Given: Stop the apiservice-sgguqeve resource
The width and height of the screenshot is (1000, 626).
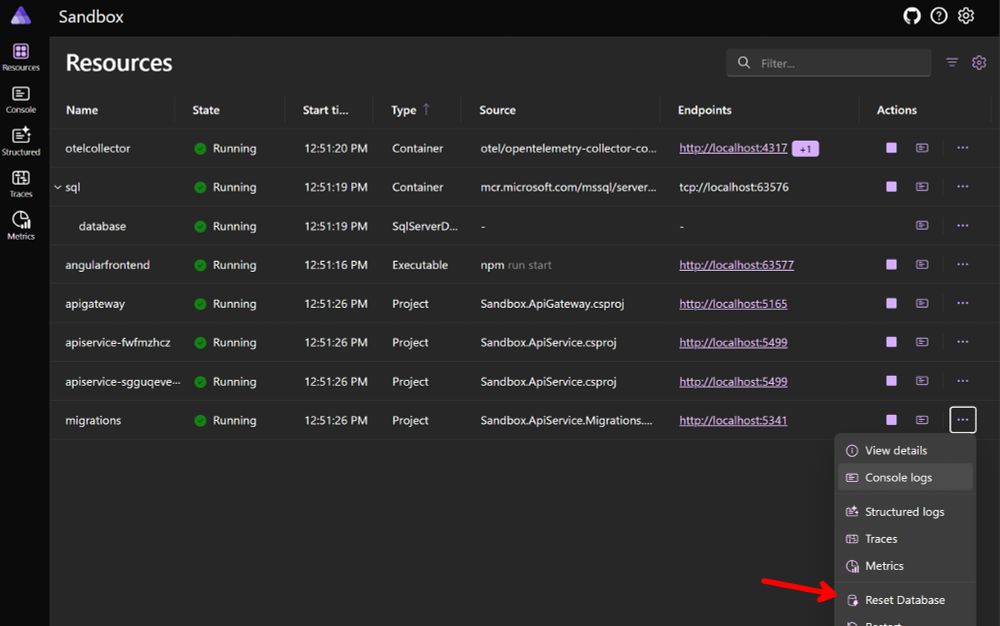Looking at the screenshot, I should tap(892, 381).
